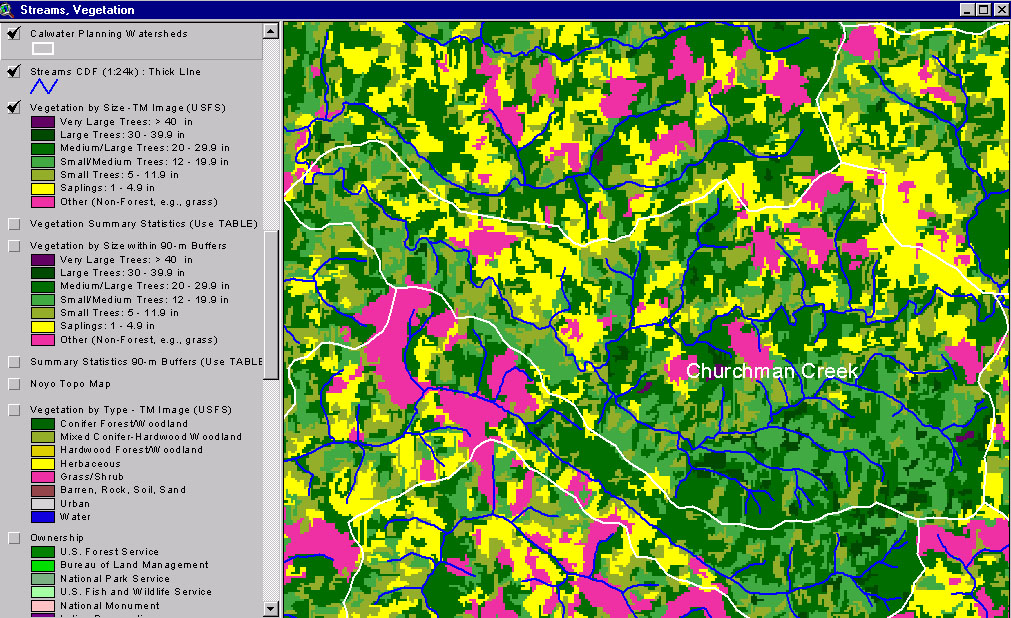Toggle the Calwater Planning Watersheds theme checkbox

pos(14,33)
